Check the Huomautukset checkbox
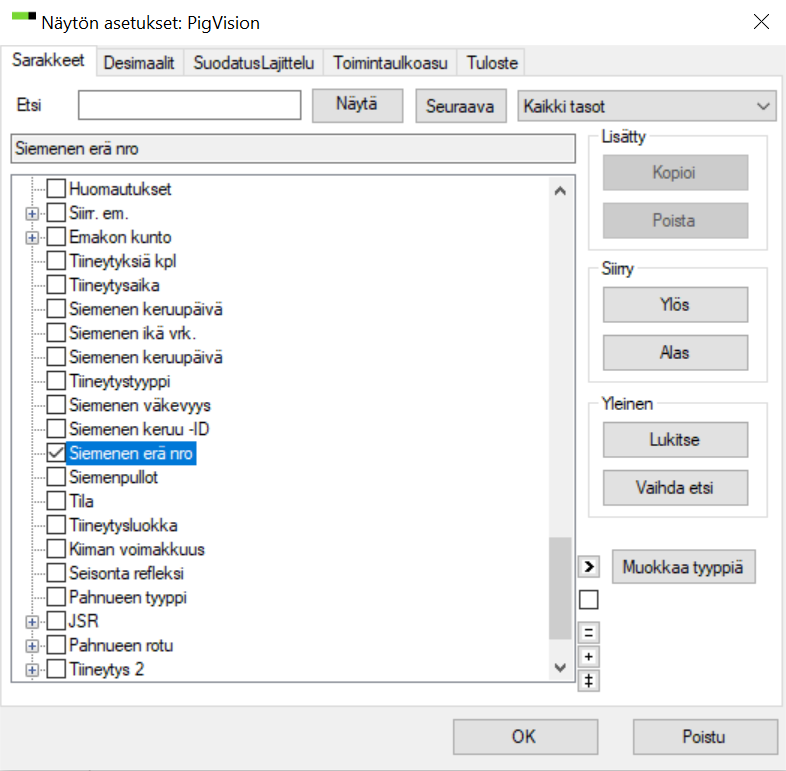 56,189
